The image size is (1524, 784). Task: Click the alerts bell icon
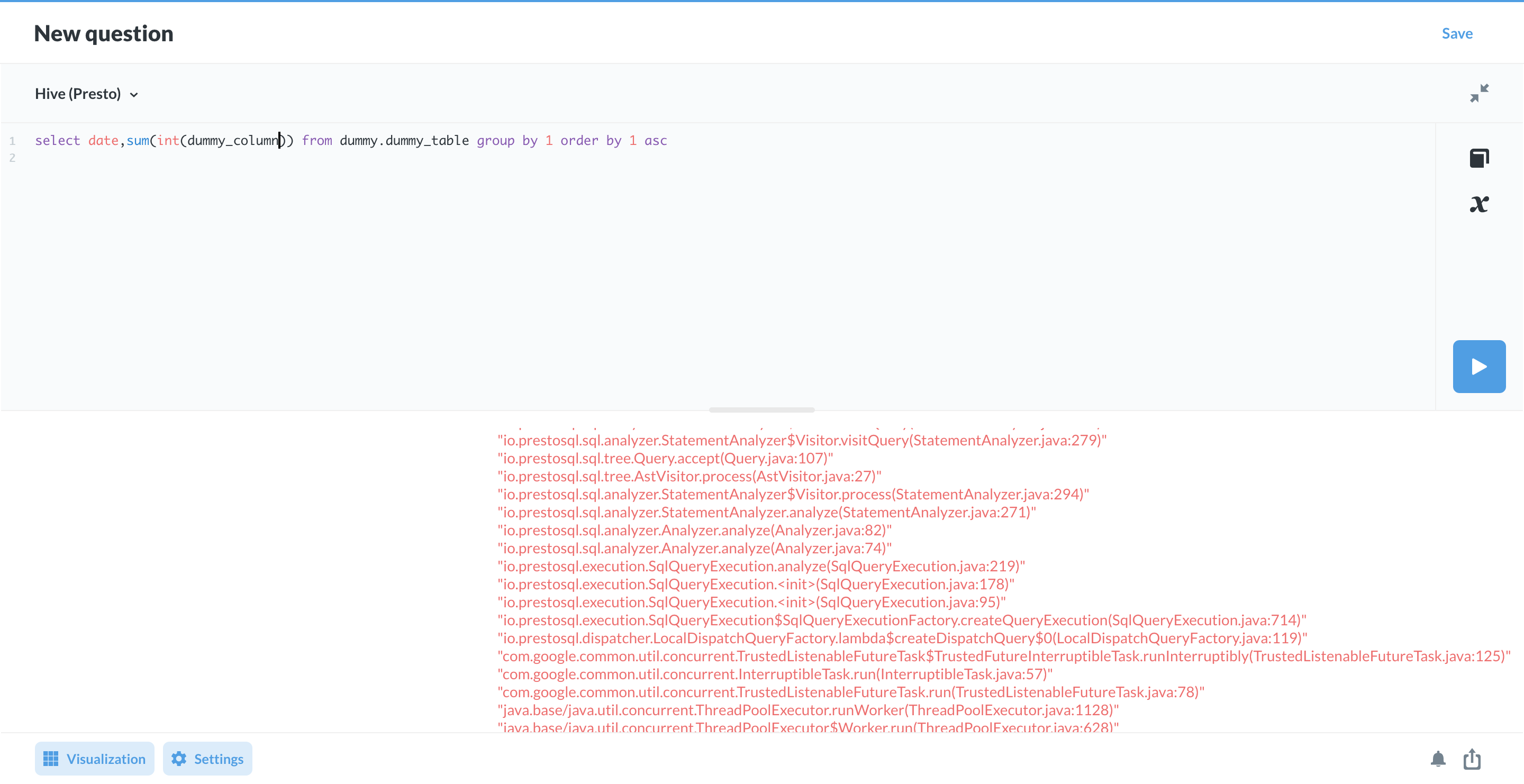coord(1438,759)
